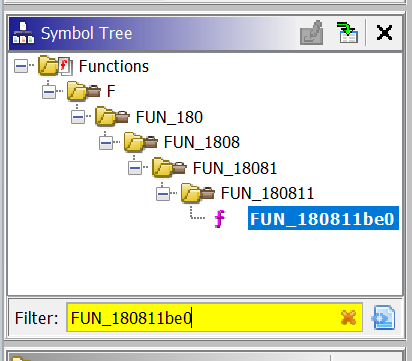This screenshot has height=361, width=412.
Task: Collapse the FUN_180 folder node
Action: coord(78,117)
